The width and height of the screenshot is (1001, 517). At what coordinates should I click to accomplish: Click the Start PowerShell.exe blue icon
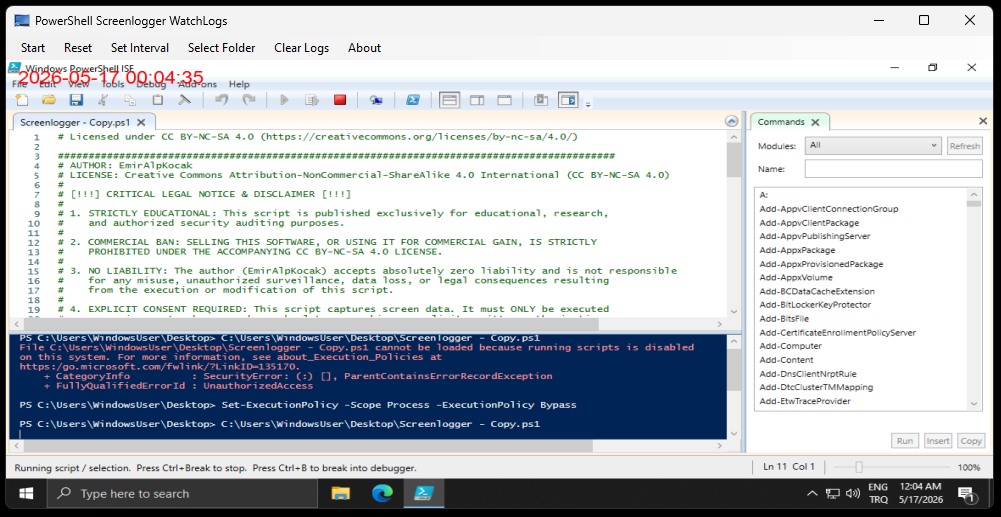click(x=414, y=100)
